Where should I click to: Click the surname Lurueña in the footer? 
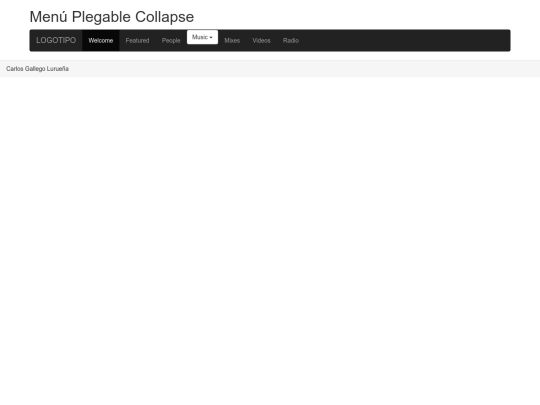[58, 69]
